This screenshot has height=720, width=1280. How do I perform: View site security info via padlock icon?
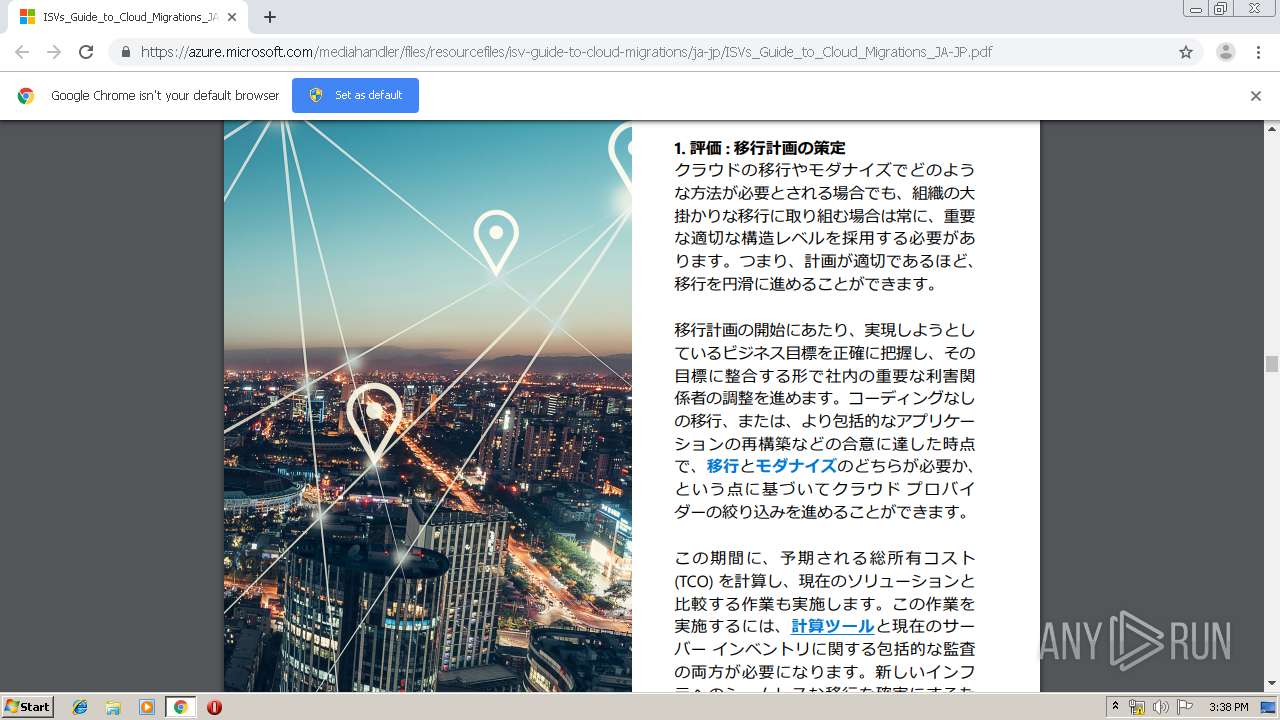[125, 52]
